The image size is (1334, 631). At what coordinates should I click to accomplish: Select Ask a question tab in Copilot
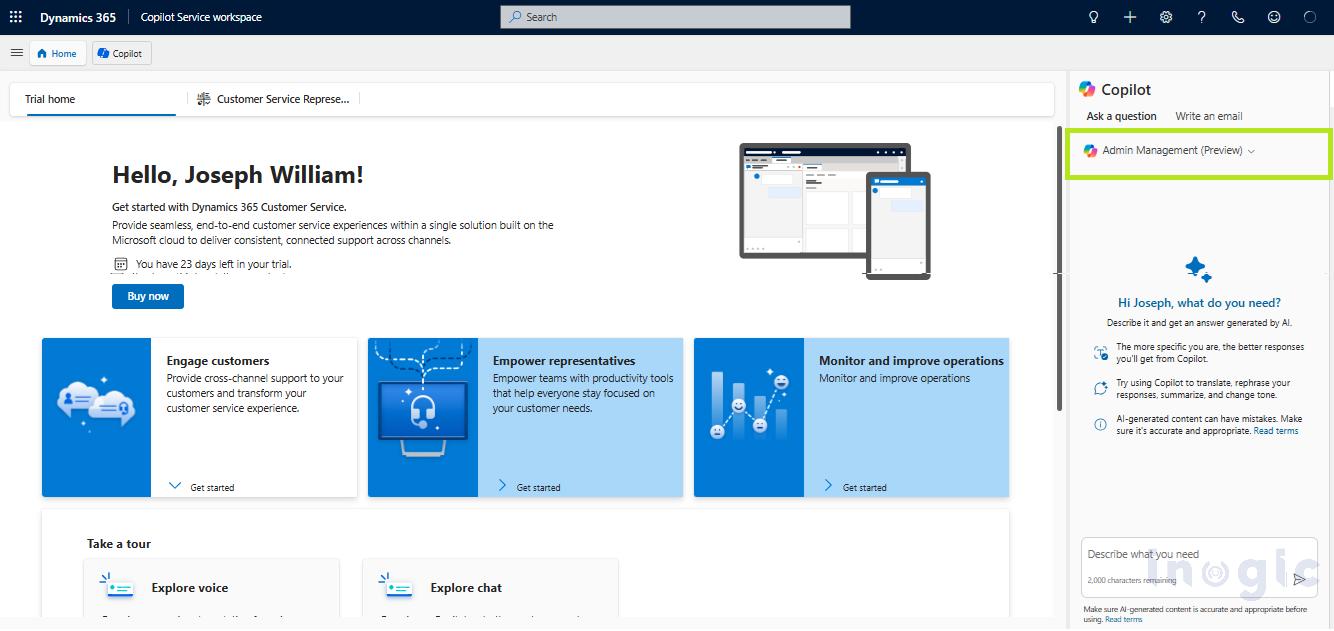coord(1121,116)
